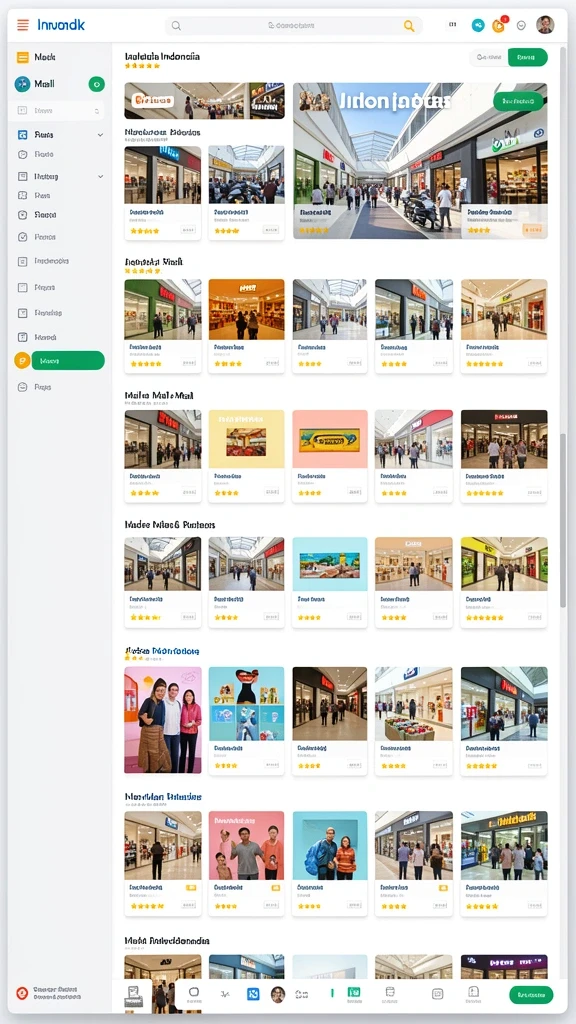Click the red circular icon at sidebar bottom
The width and height of the screenshot is (576, 1024).
pyautogui.click(x=22, y=993)
